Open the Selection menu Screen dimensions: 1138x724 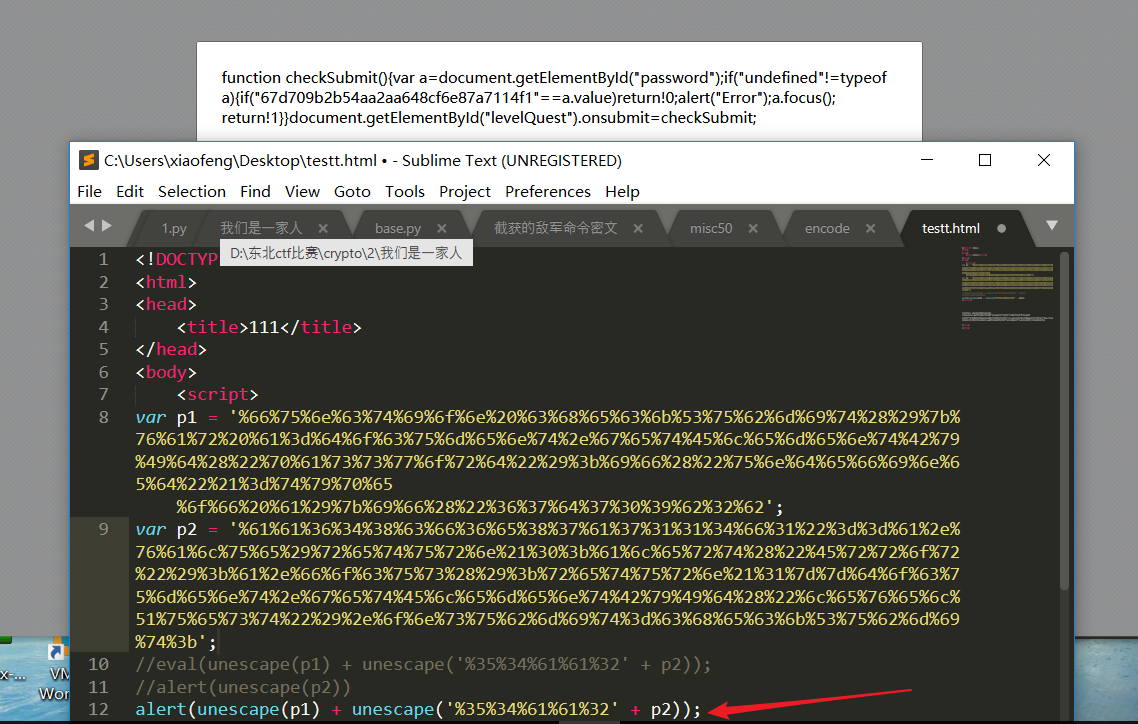pos(192,192)
